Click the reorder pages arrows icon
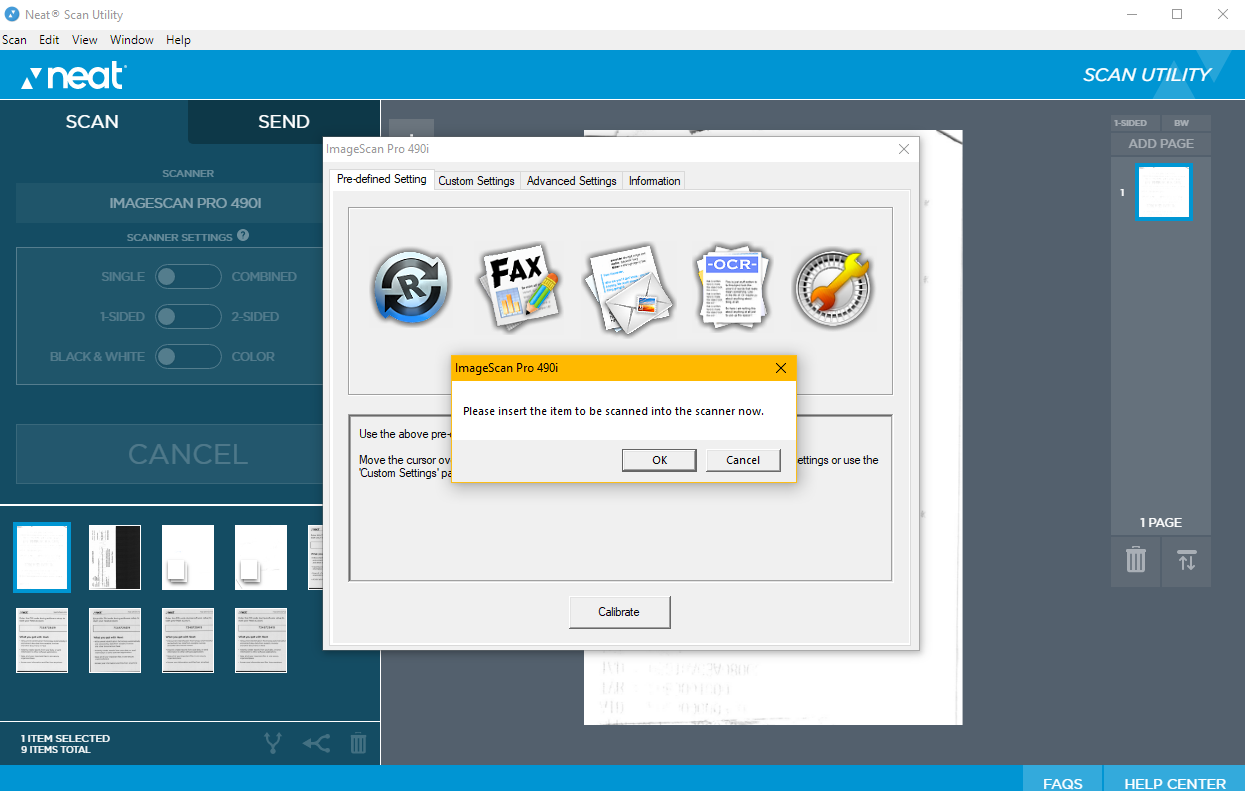Image resolution: width=1245 pixels, height=791 pixels. tap(1186, 560)
